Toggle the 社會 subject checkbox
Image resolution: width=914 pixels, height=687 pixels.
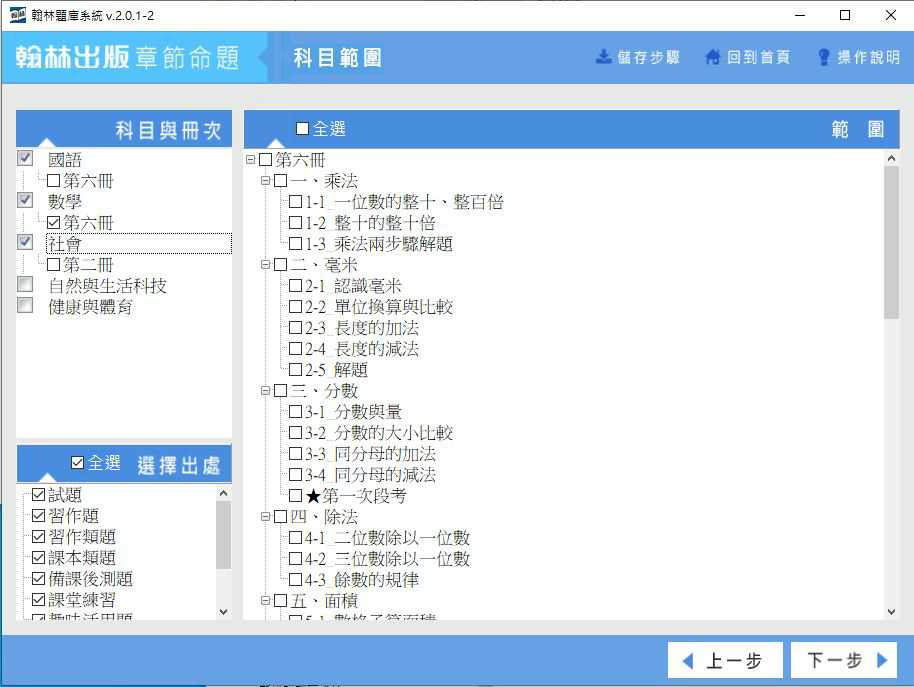point(25,242)
